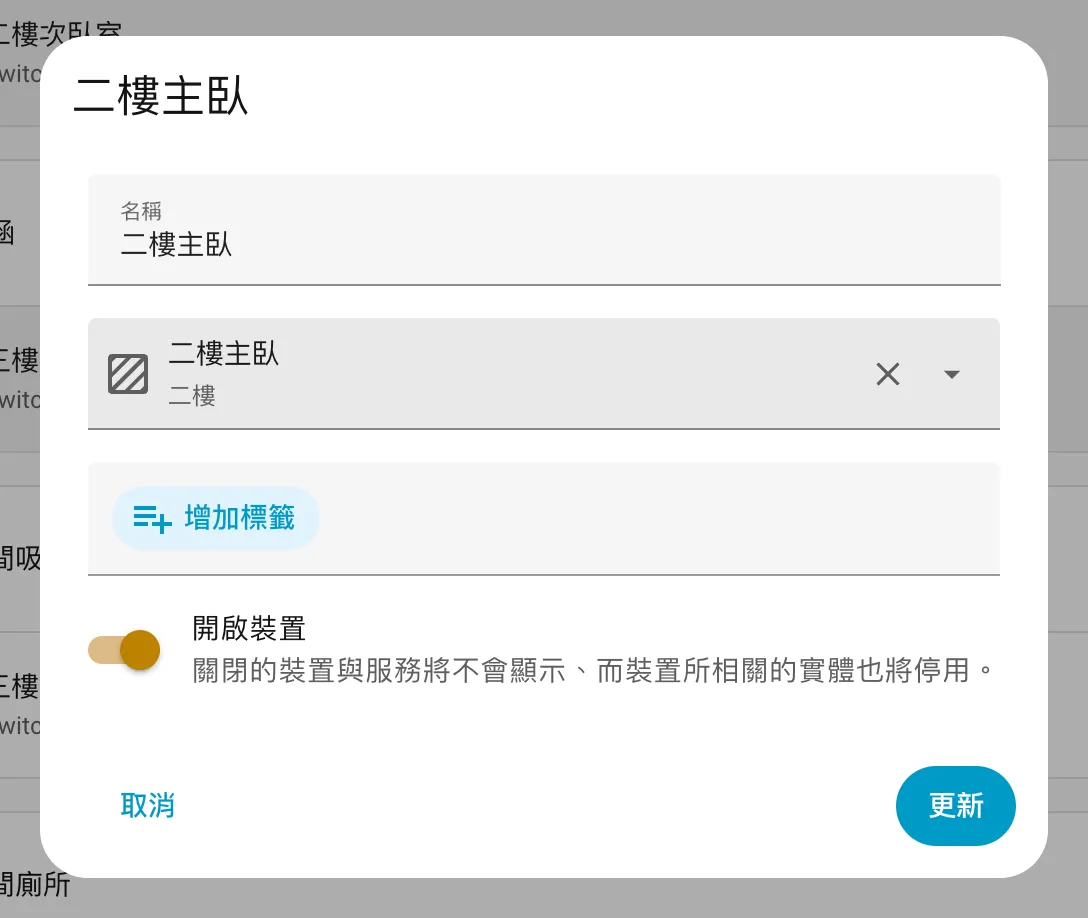Select the background row ending in 間吸
1088x918 pixels.
click(20, 558)
